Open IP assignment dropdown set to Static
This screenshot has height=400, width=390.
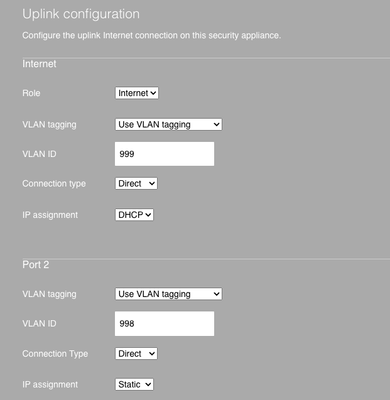134,385
